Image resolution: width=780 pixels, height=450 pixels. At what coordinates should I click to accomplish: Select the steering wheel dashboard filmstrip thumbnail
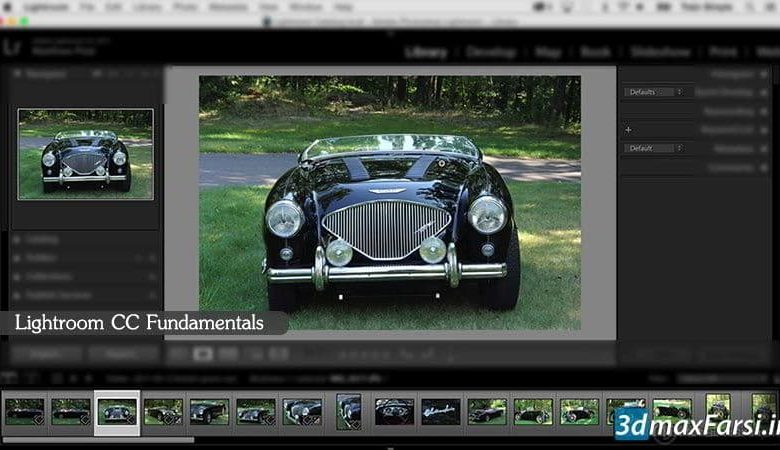(x=394, y=412)
